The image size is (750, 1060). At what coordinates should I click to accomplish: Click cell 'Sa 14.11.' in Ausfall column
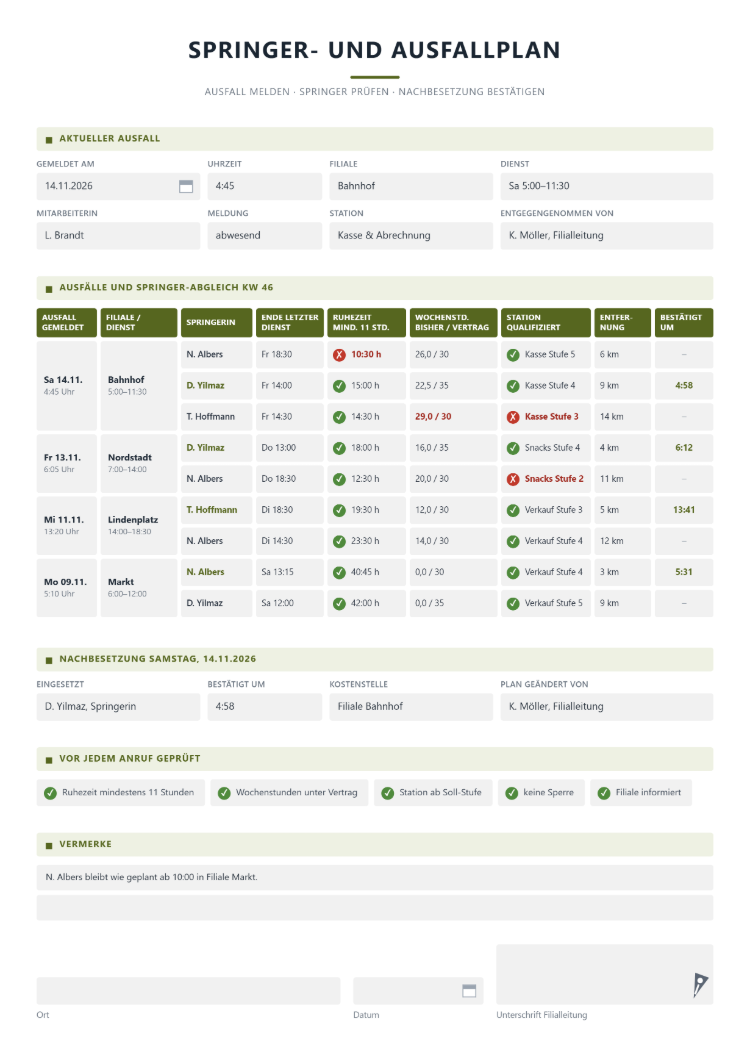click(x=67, y=386)
